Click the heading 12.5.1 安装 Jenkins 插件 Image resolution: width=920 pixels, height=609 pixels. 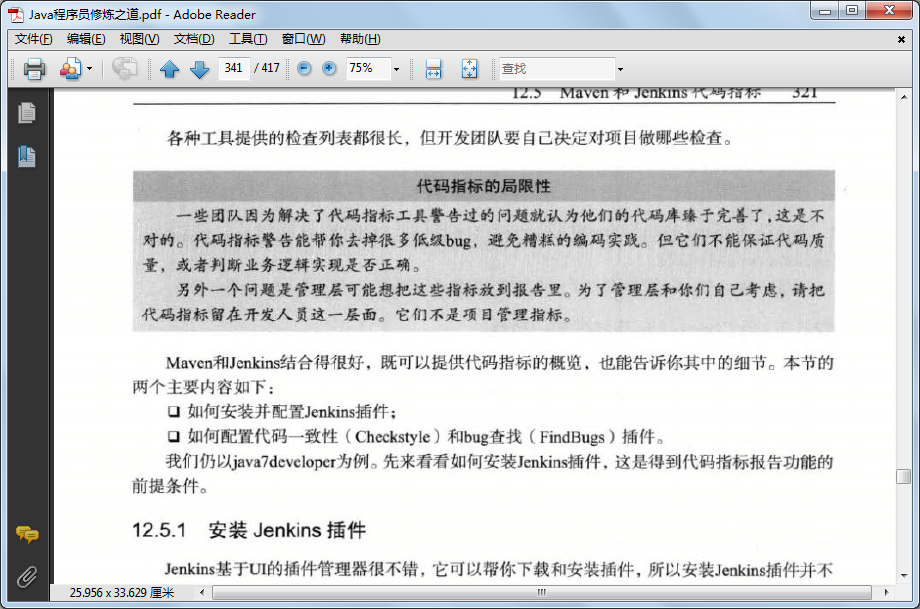[x=249, y=530]
